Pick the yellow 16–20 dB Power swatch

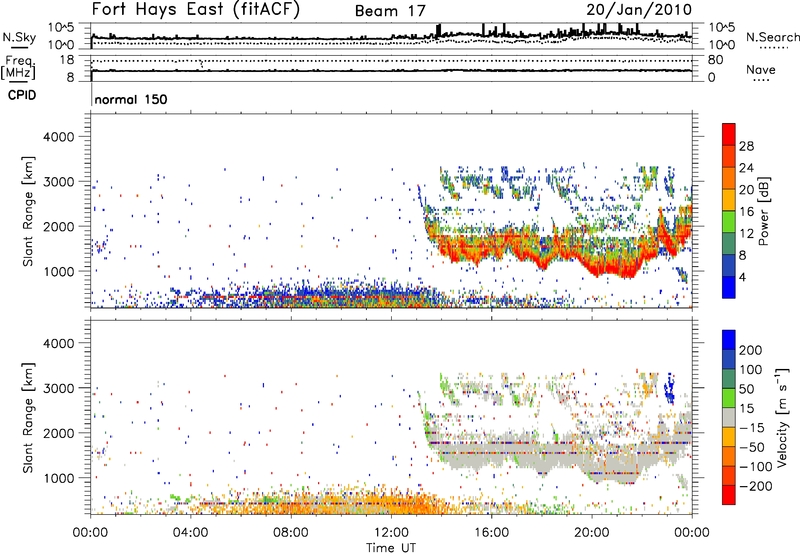729,200
